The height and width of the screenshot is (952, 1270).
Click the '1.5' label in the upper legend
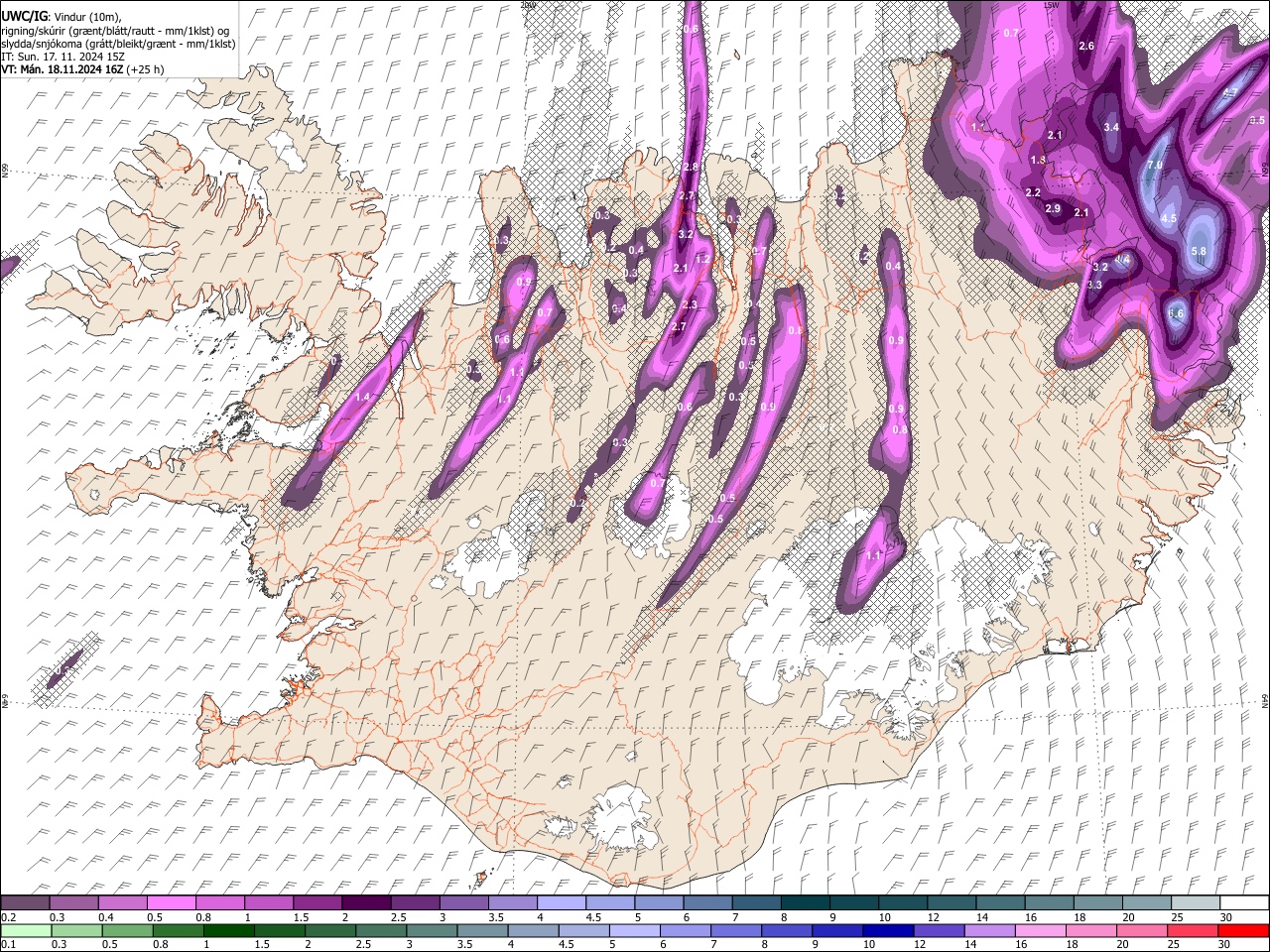[302, 917]
